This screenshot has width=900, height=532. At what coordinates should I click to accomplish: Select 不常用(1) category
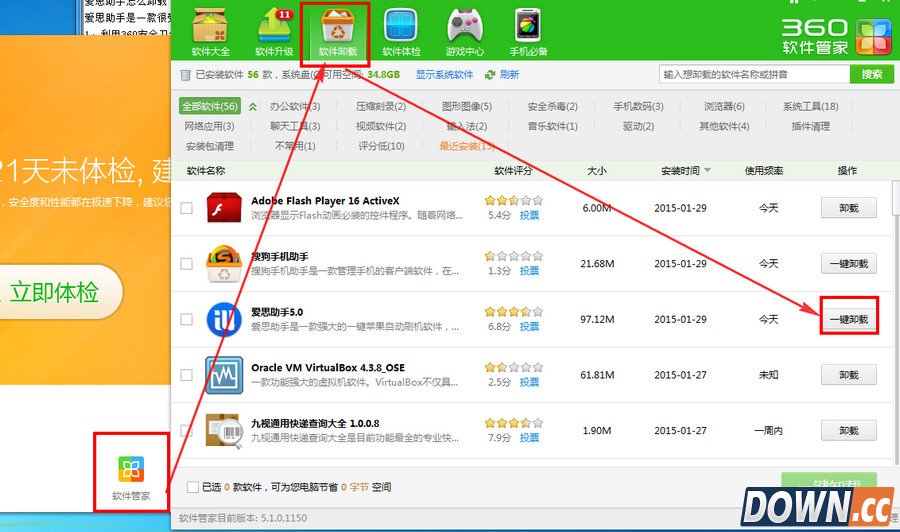[295, 146]
